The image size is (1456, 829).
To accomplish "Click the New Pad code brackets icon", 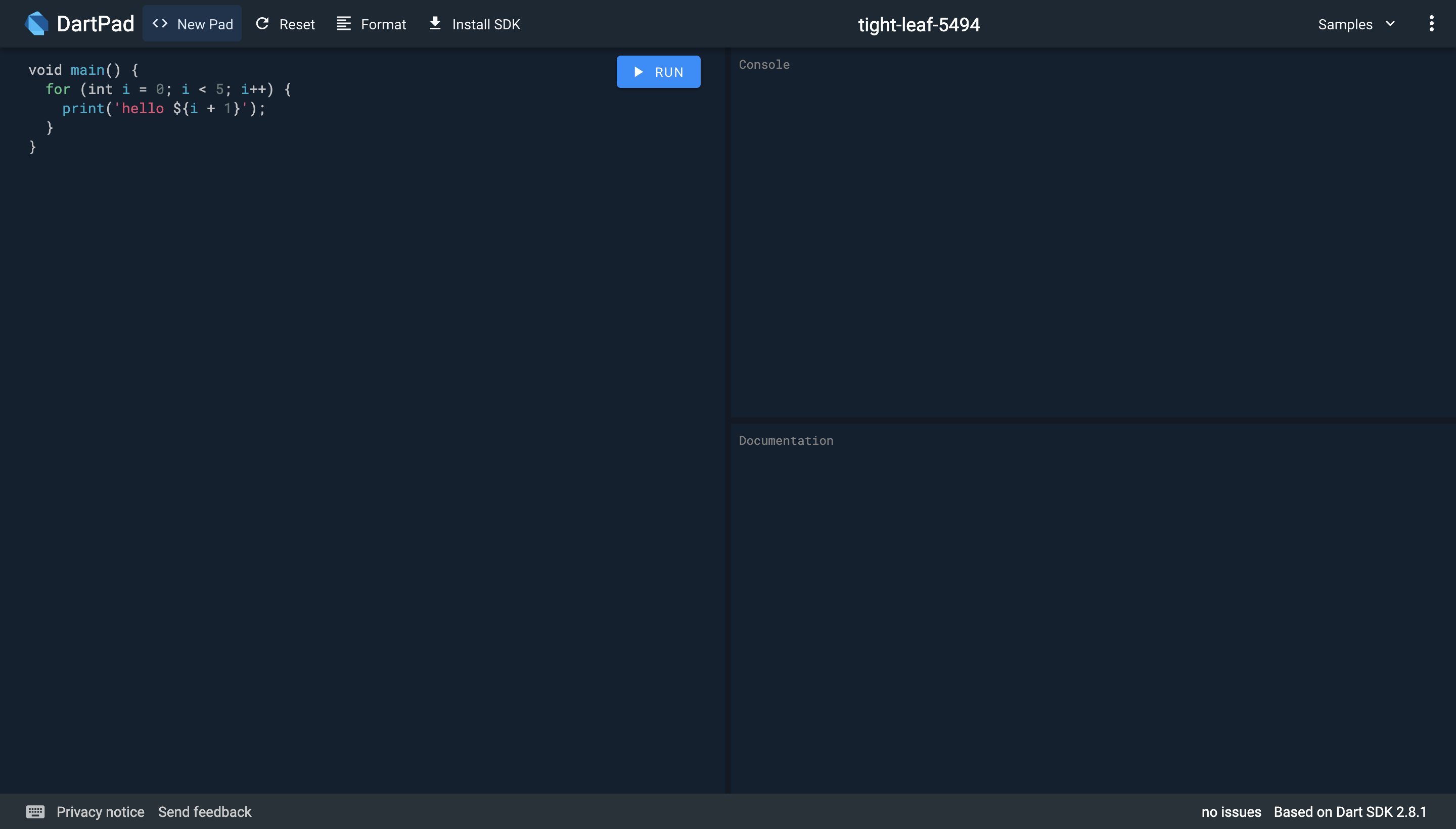I will pyautogui.click(x=160, y=24).
